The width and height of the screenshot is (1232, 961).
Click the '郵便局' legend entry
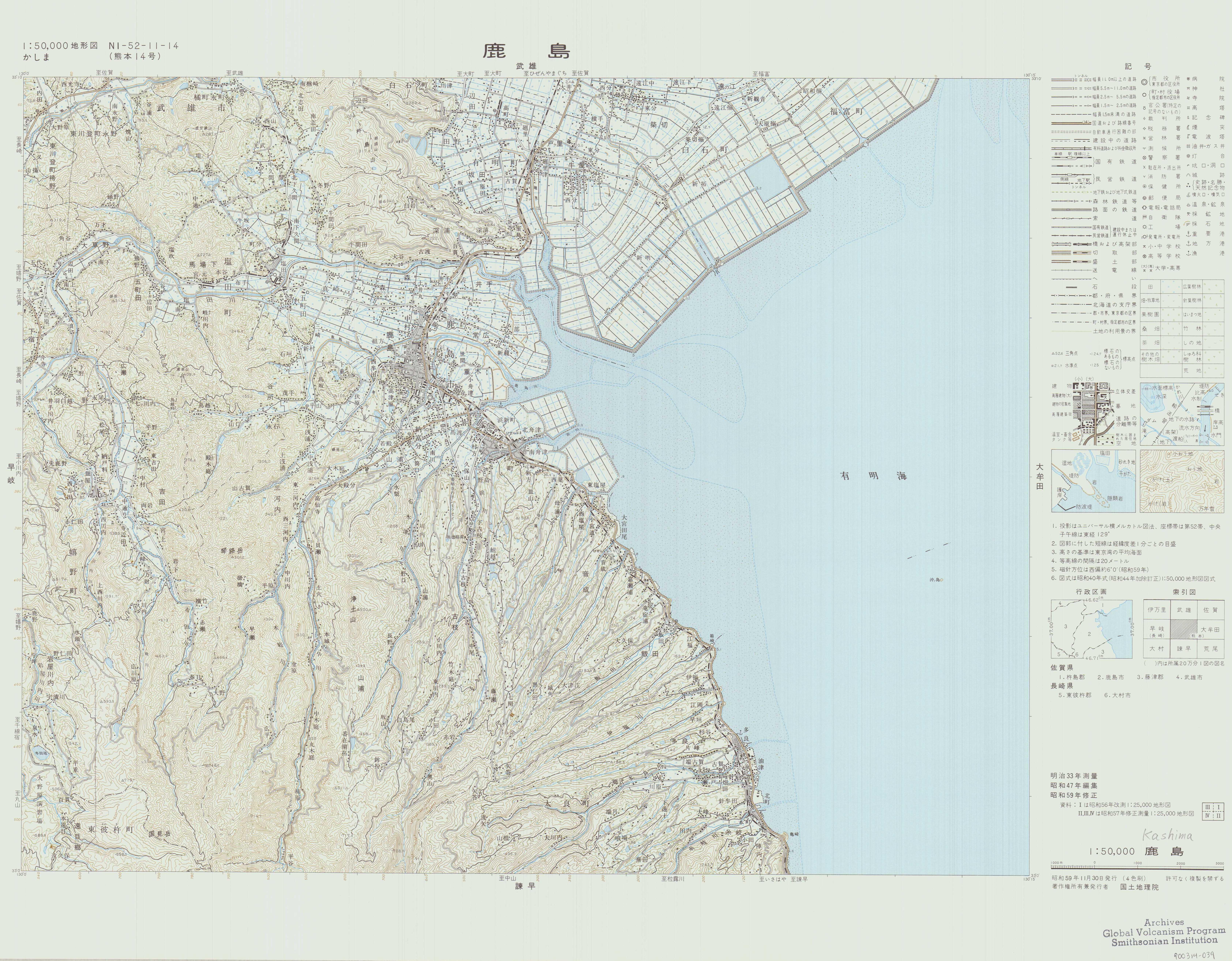[x=1161, y=198]
